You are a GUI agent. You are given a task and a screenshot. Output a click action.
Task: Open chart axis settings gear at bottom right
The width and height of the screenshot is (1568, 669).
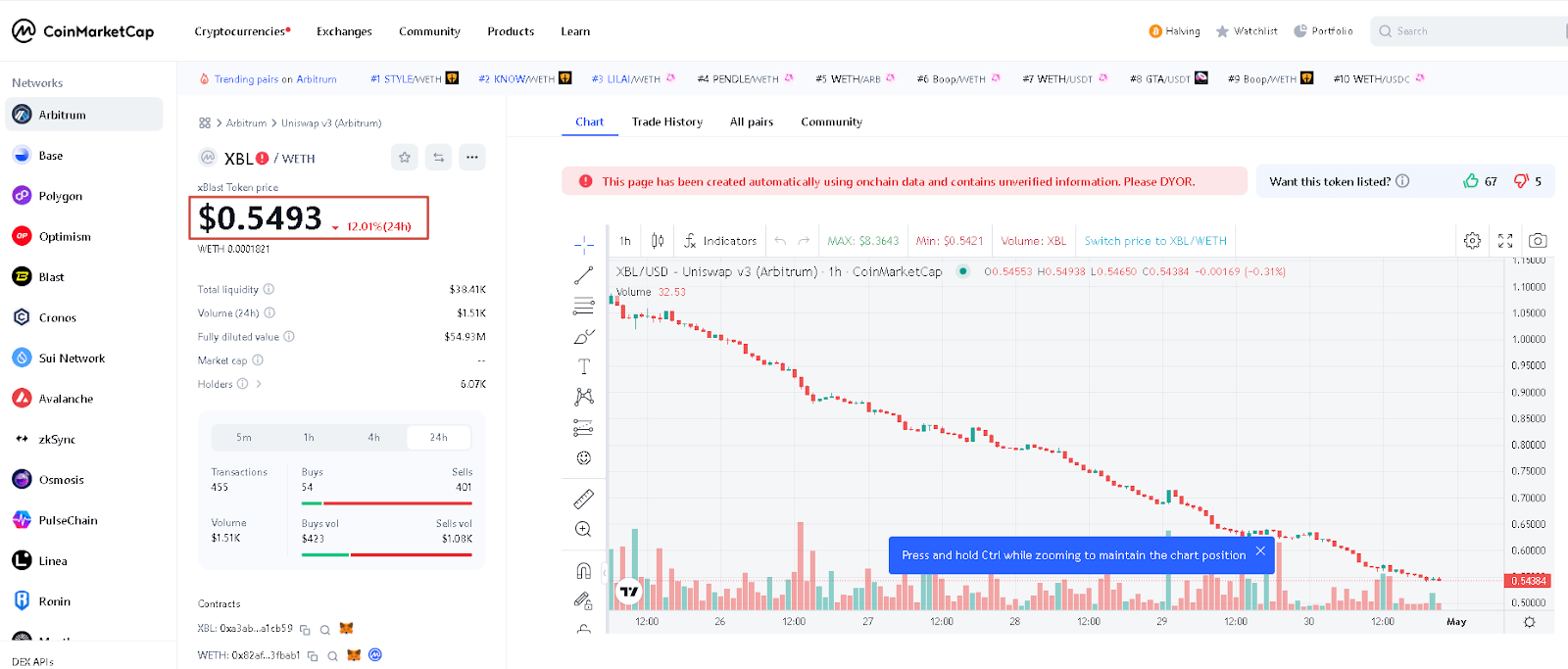[x=1529, y=622]
